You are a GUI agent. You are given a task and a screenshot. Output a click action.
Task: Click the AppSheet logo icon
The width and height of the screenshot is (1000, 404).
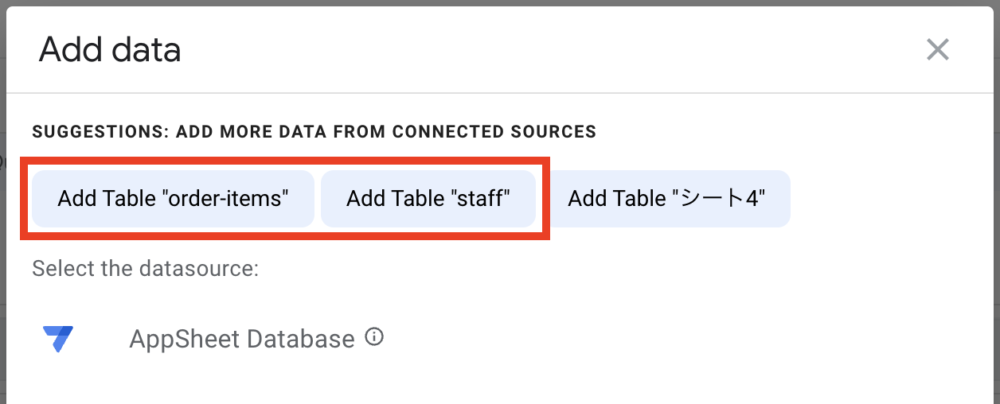(x=59, y=339)
